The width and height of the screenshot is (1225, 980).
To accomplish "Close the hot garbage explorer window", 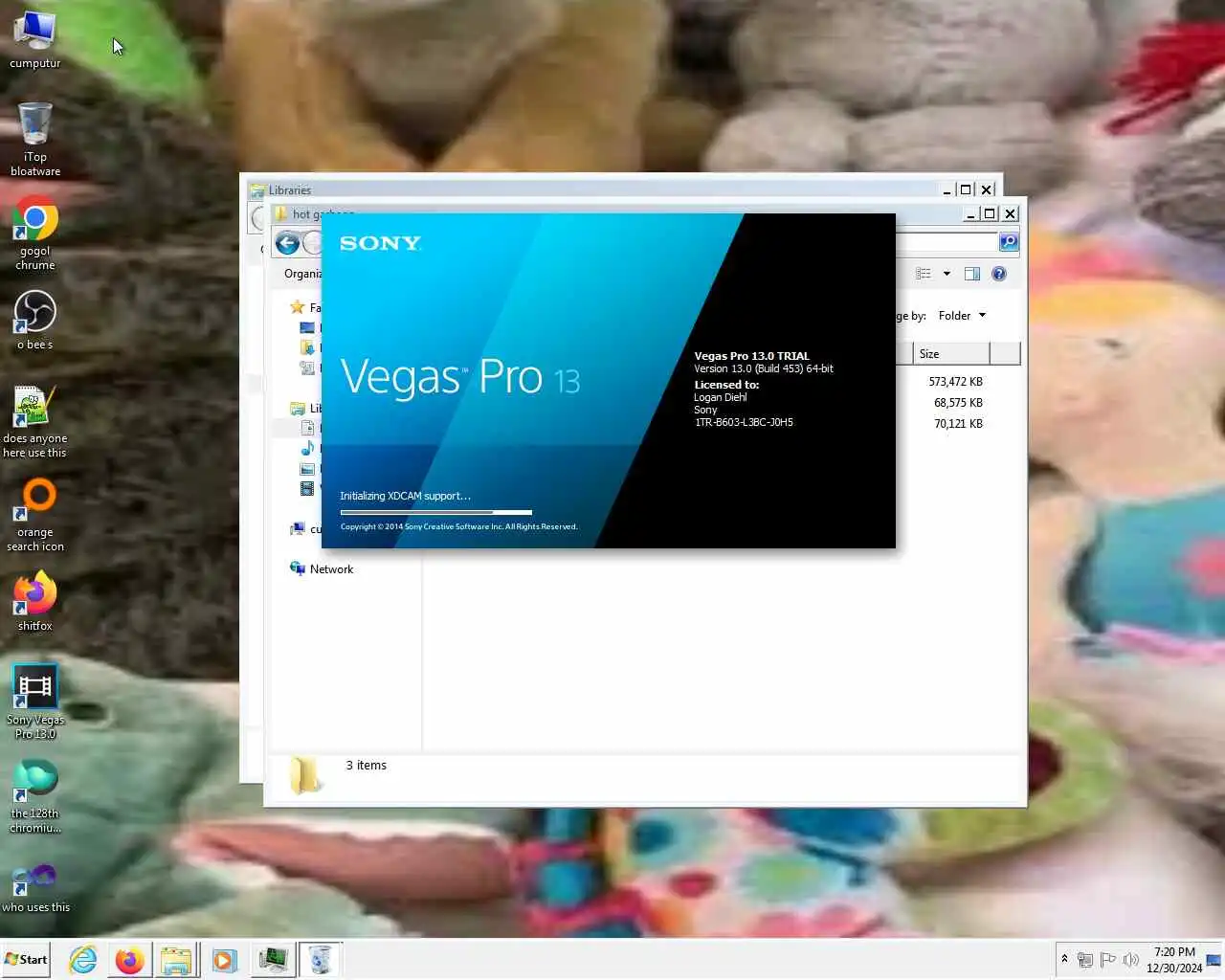I will 1010,213.
